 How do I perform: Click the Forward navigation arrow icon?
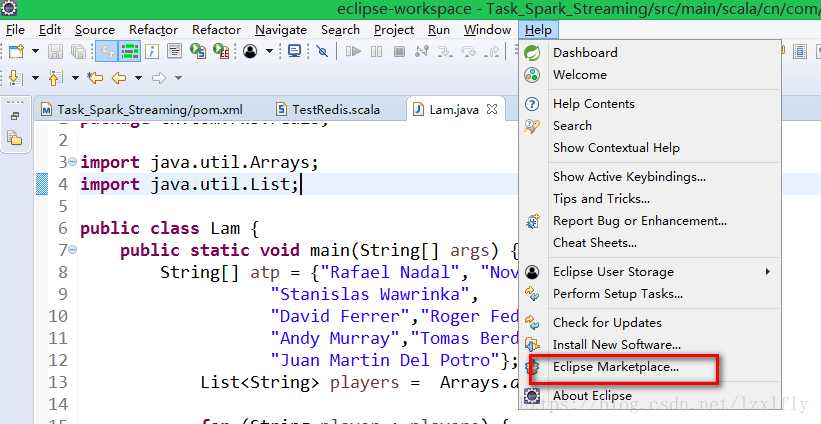coord(159,78)
